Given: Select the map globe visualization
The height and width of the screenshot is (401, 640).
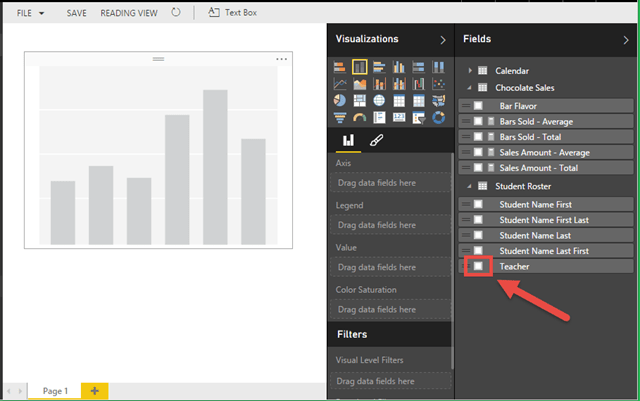Looking at the screenshot, I should pyautogui.click(x=379, y=101).
